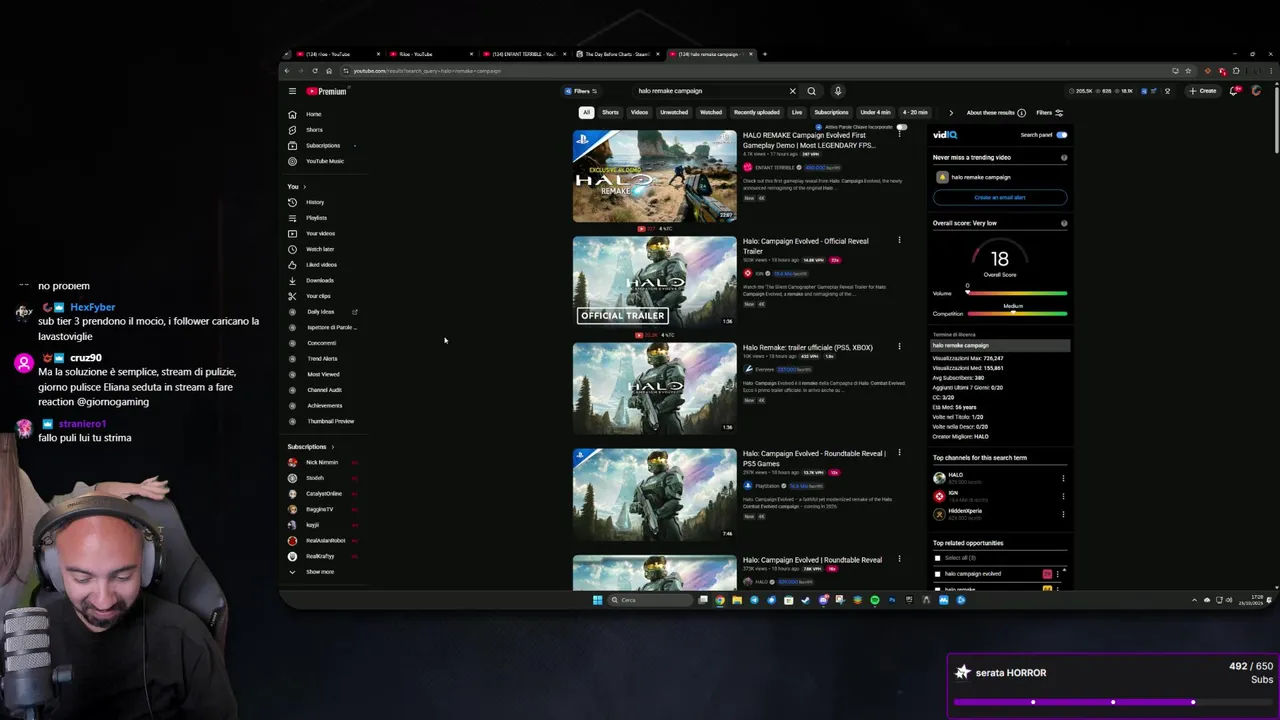Open YouTube Music in the sidebar
The width and height of the screenshot is (1280, 720).
click(324, 161)
